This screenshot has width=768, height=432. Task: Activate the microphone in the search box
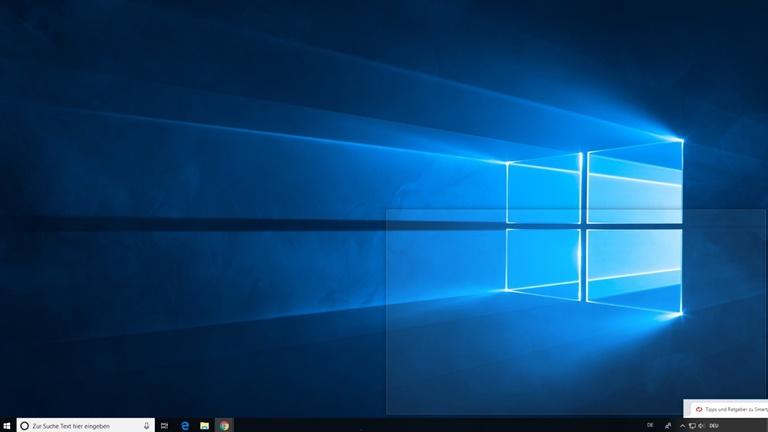147,425
